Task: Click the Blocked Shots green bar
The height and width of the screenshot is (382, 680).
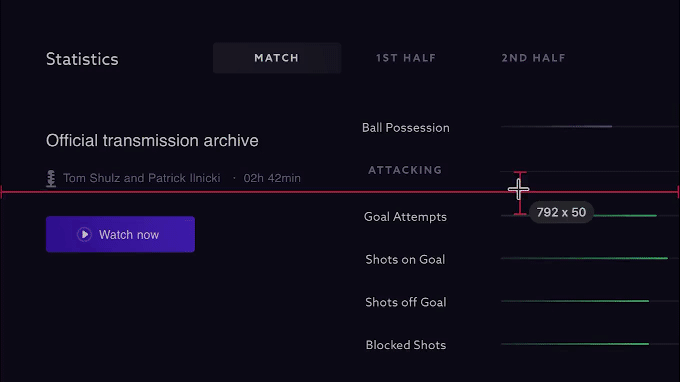Action: [x=575, y=344]
